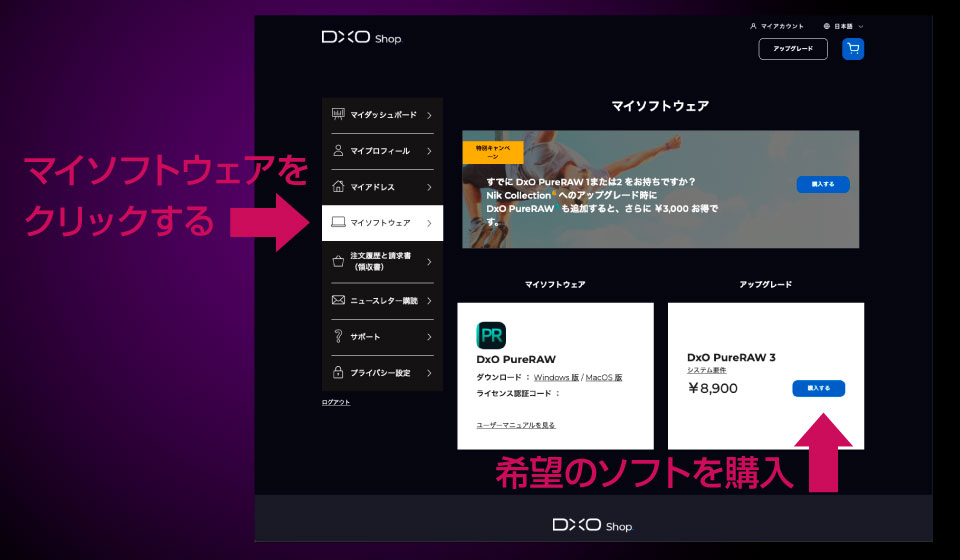
Task: Click the アップグレード button in header
Action: 793,49
